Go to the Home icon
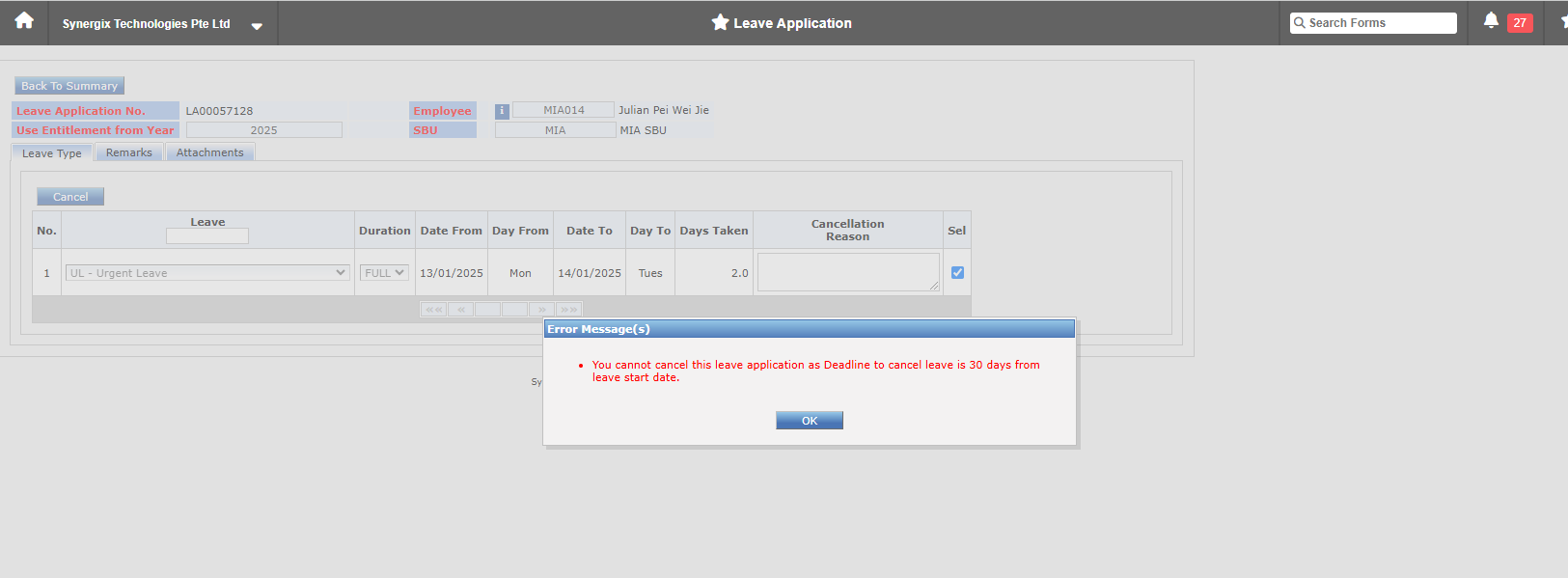The image size is (1568, 578). 24,21
